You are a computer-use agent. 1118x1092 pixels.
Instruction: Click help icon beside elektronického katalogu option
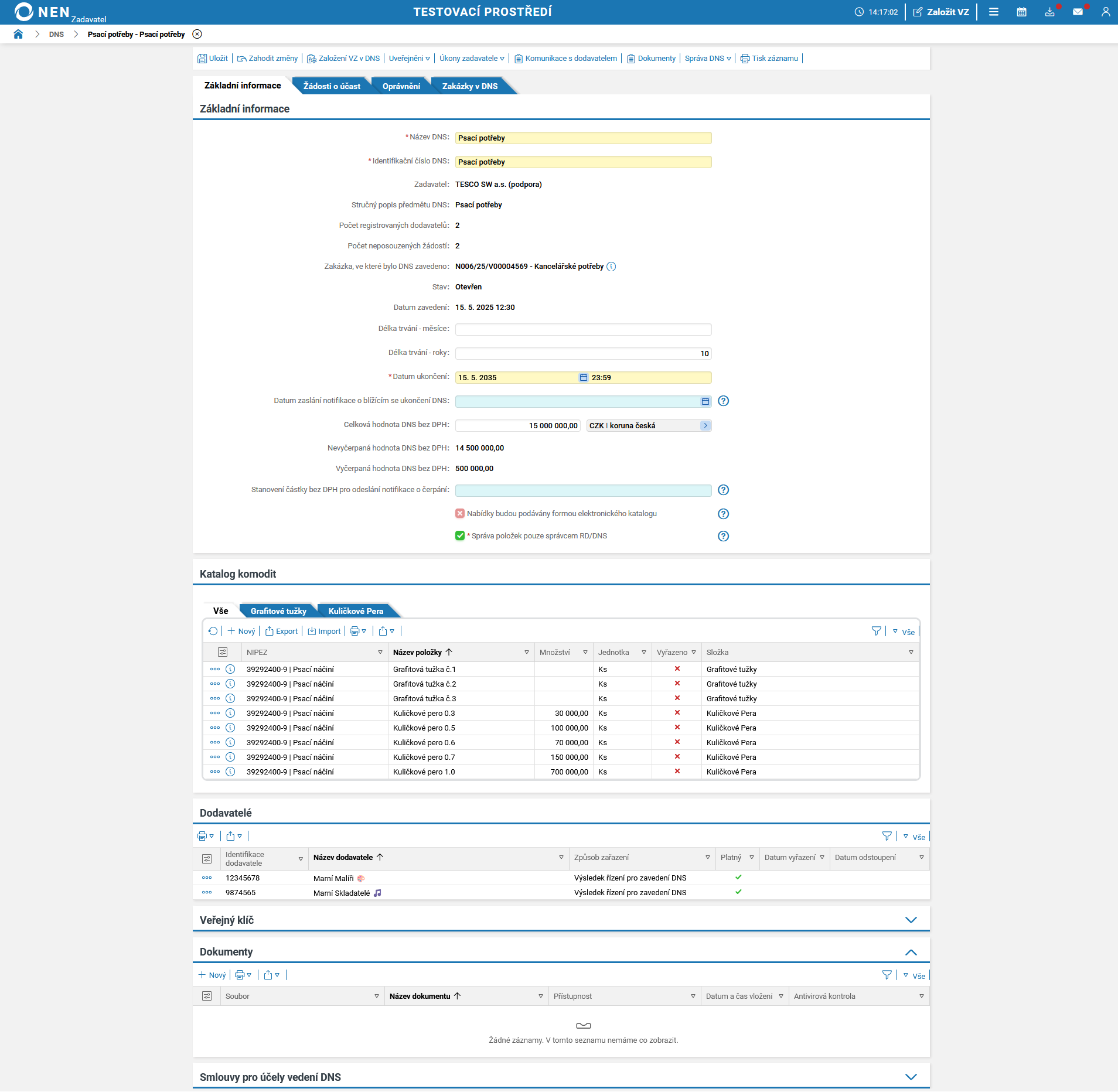[x=723, y=514]
